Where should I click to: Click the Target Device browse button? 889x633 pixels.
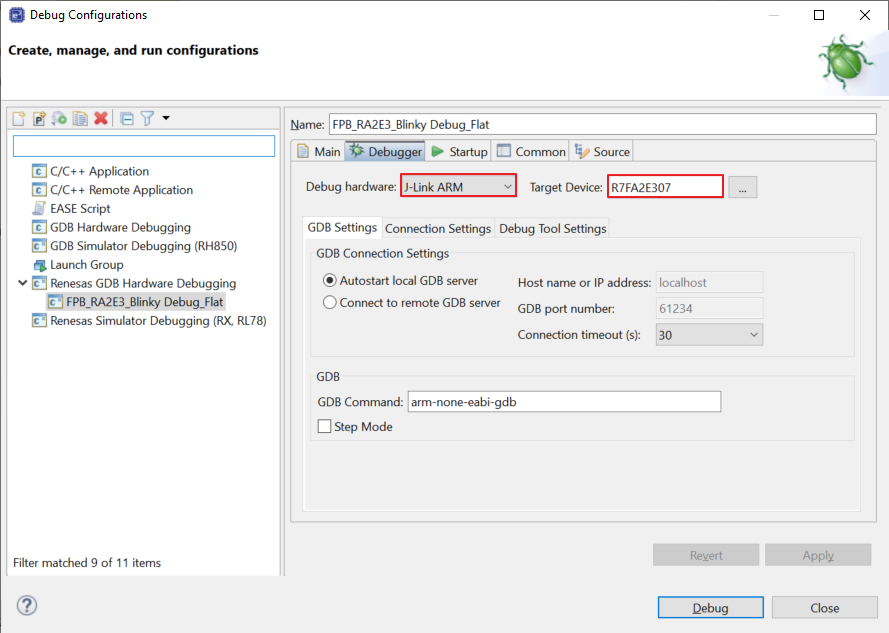tap(743, 187)
